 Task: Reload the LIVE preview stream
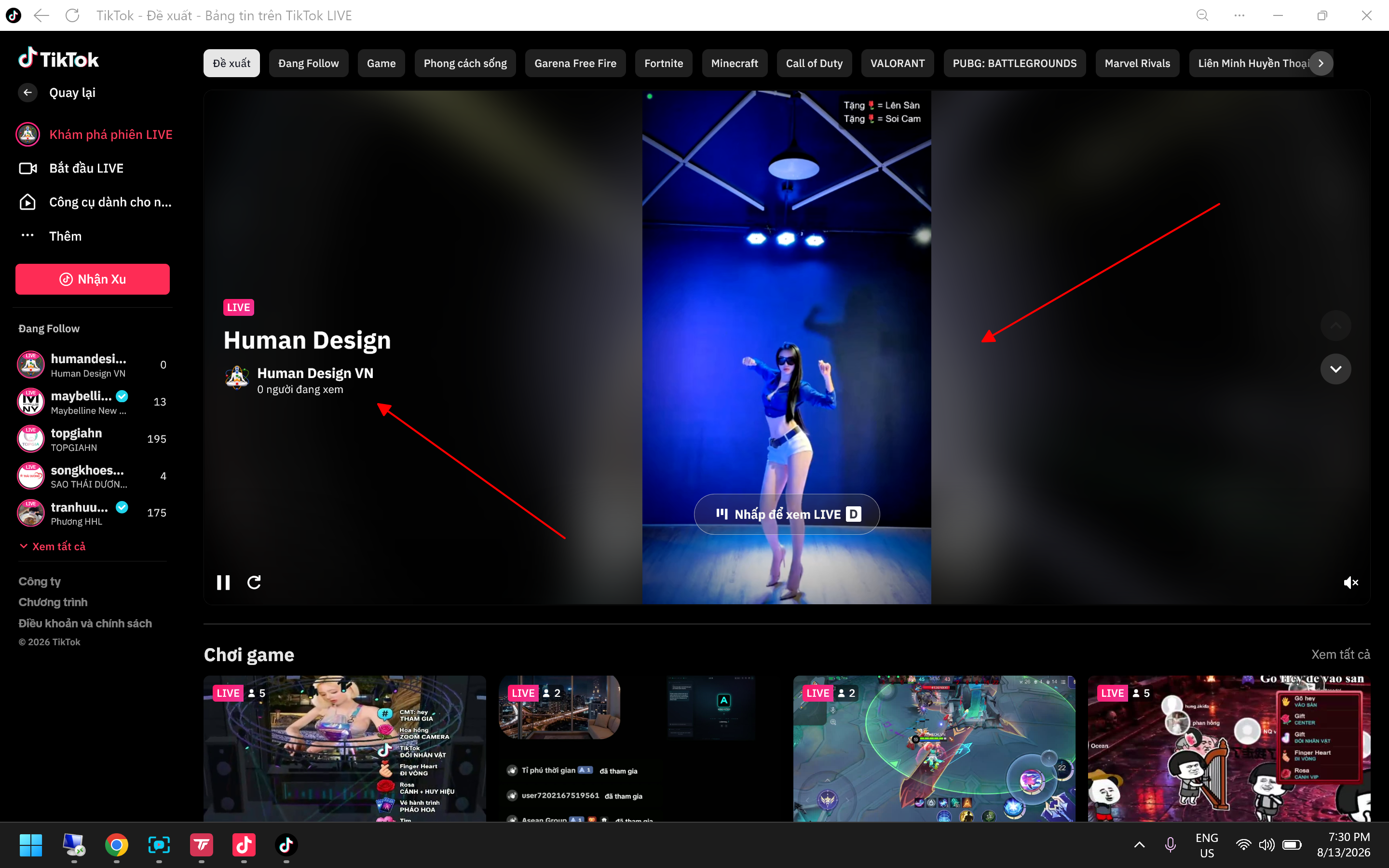(254, 583)
